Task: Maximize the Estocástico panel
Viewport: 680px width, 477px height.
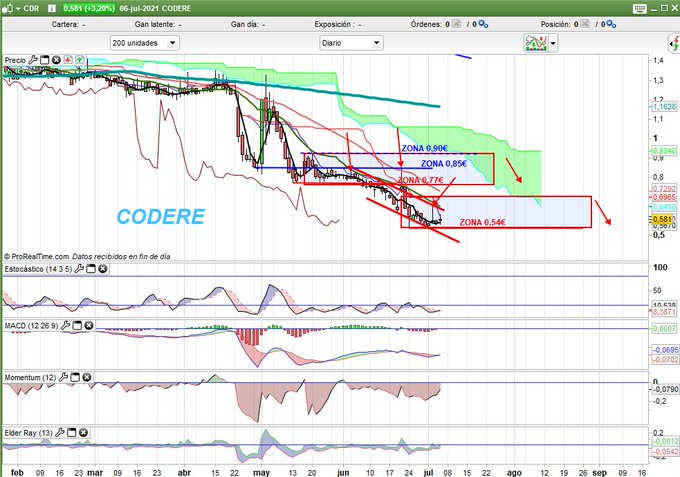Action: pos(91,269)
